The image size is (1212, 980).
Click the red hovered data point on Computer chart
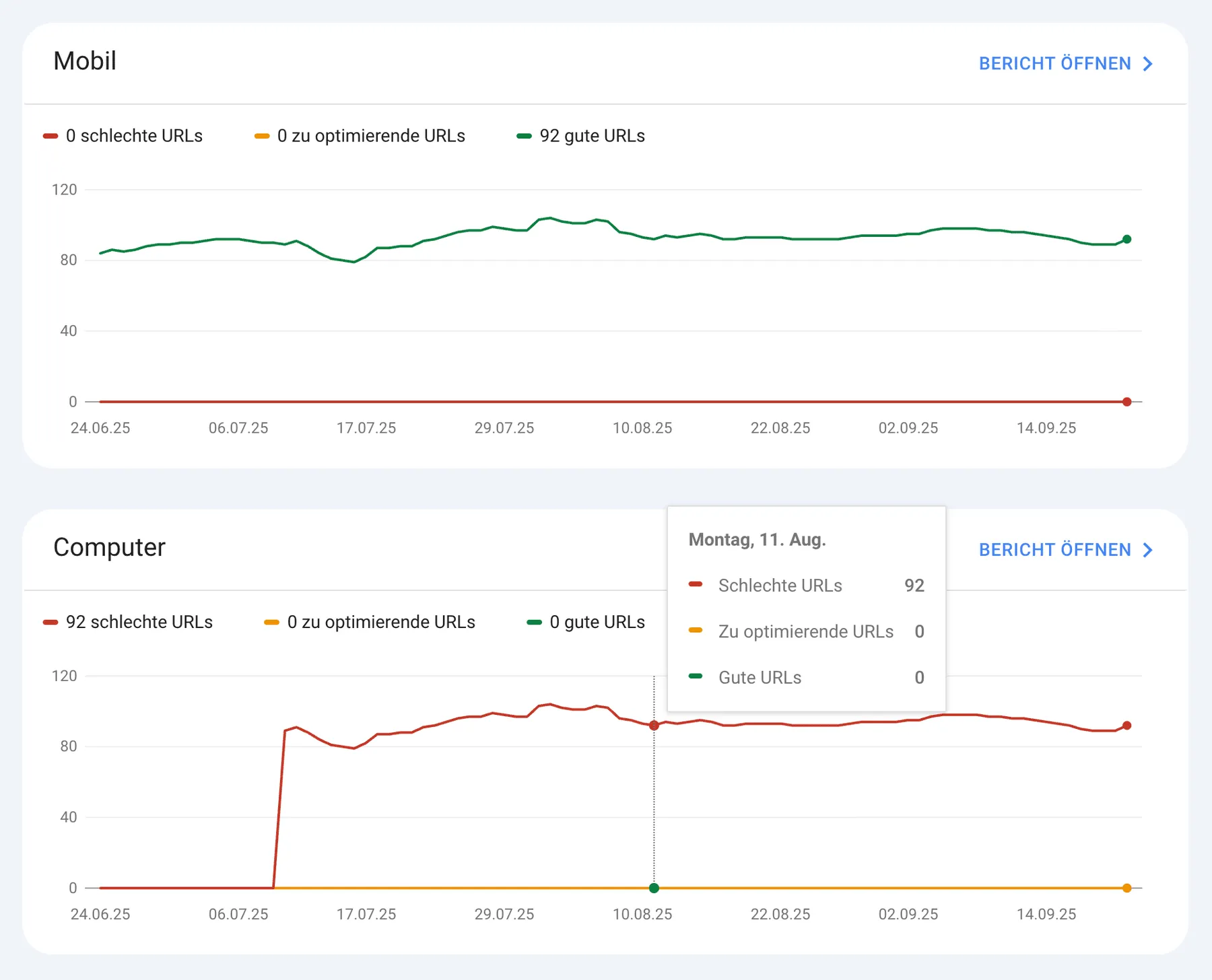(654, 726)
